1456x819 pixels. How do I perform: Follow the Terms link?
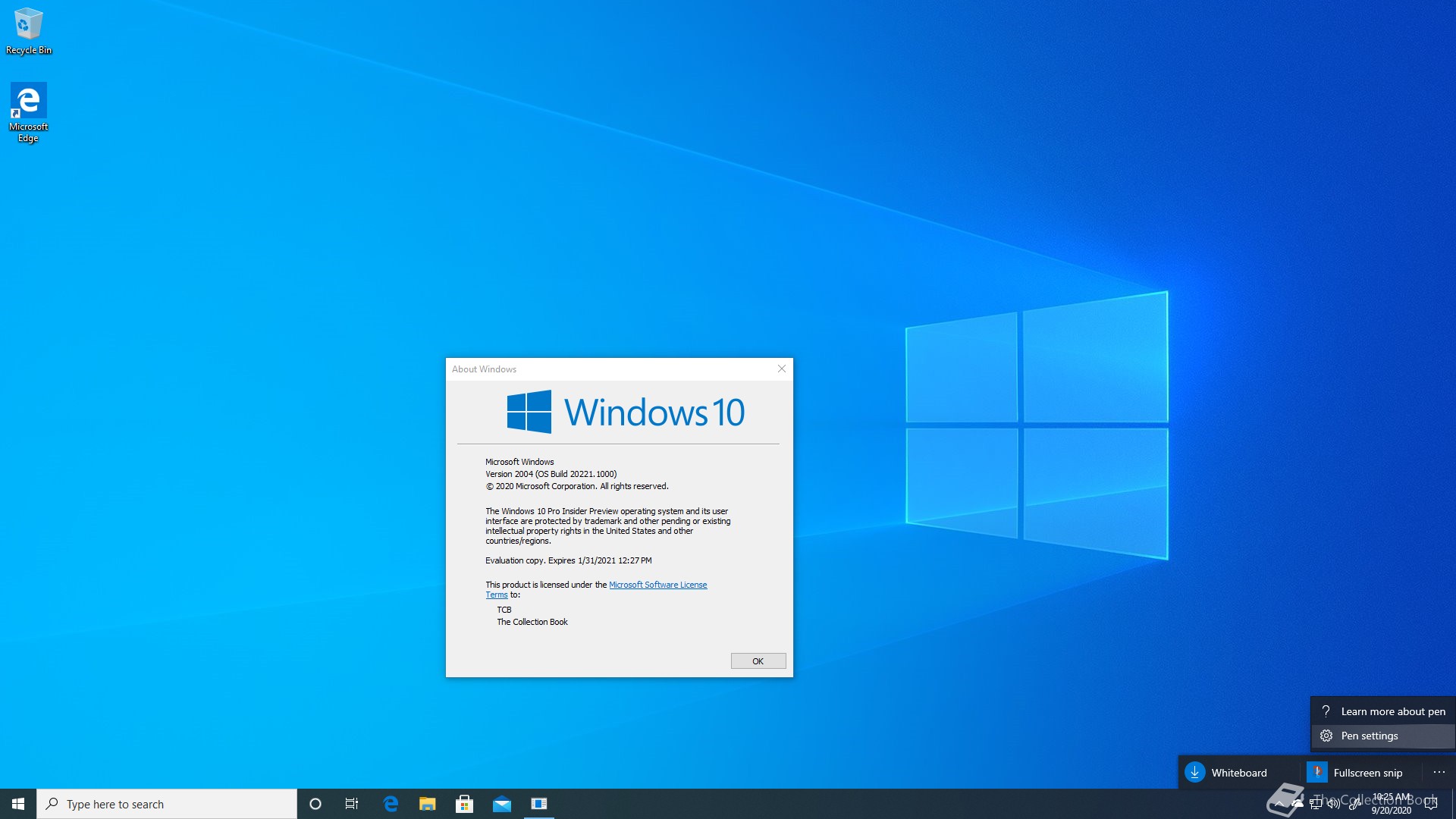click(497, 595)
